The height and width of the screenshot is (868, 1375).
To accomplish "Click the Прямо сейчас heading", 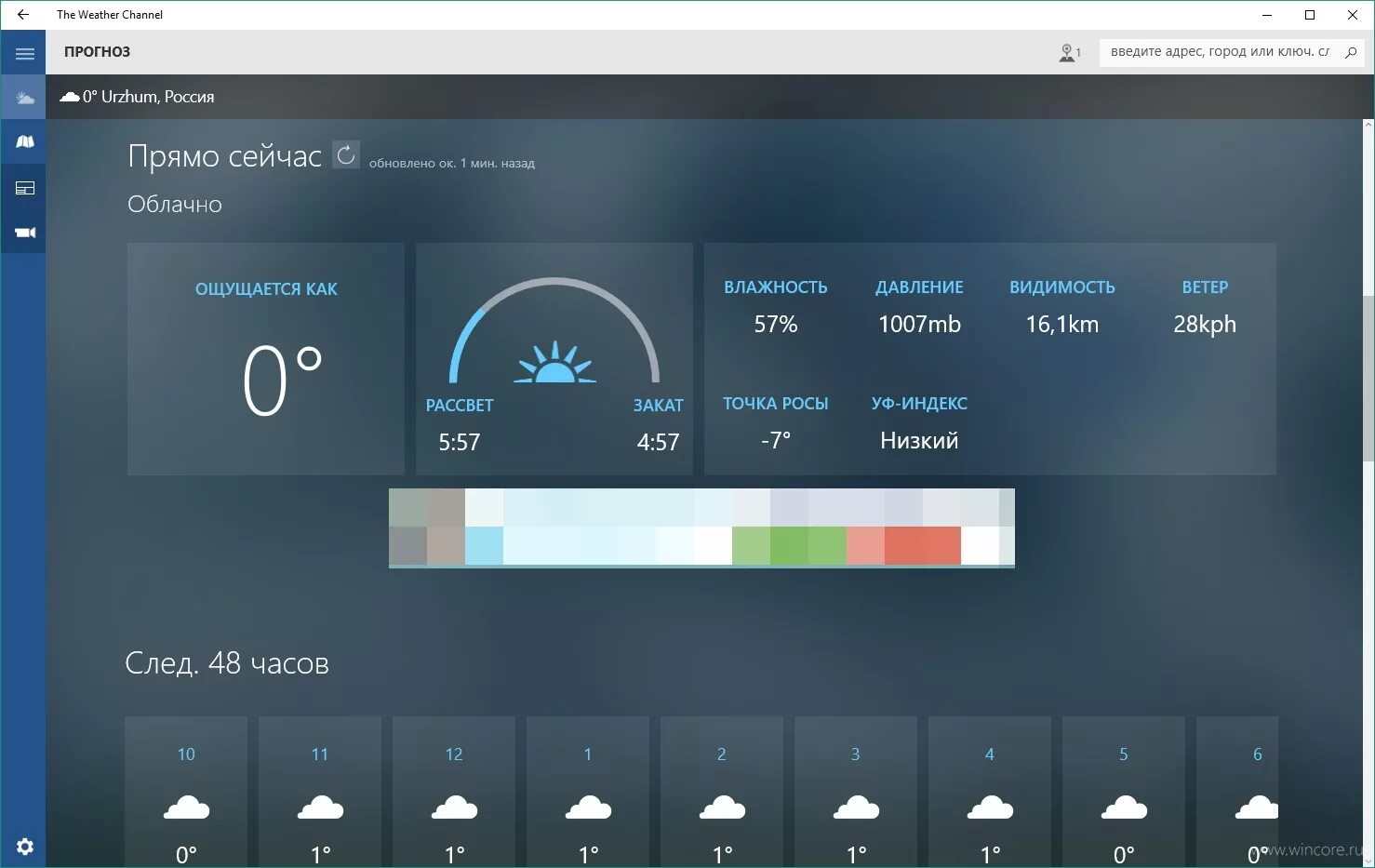I will (224, 156).
